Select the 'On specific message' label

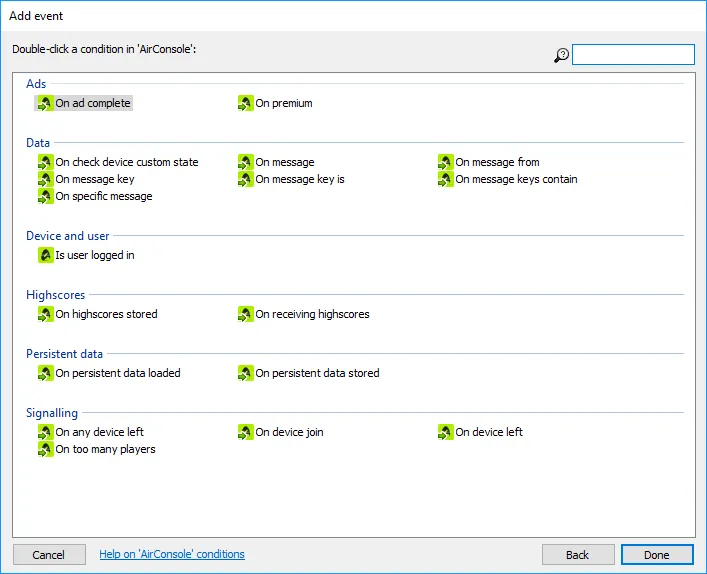click(104, 197)
